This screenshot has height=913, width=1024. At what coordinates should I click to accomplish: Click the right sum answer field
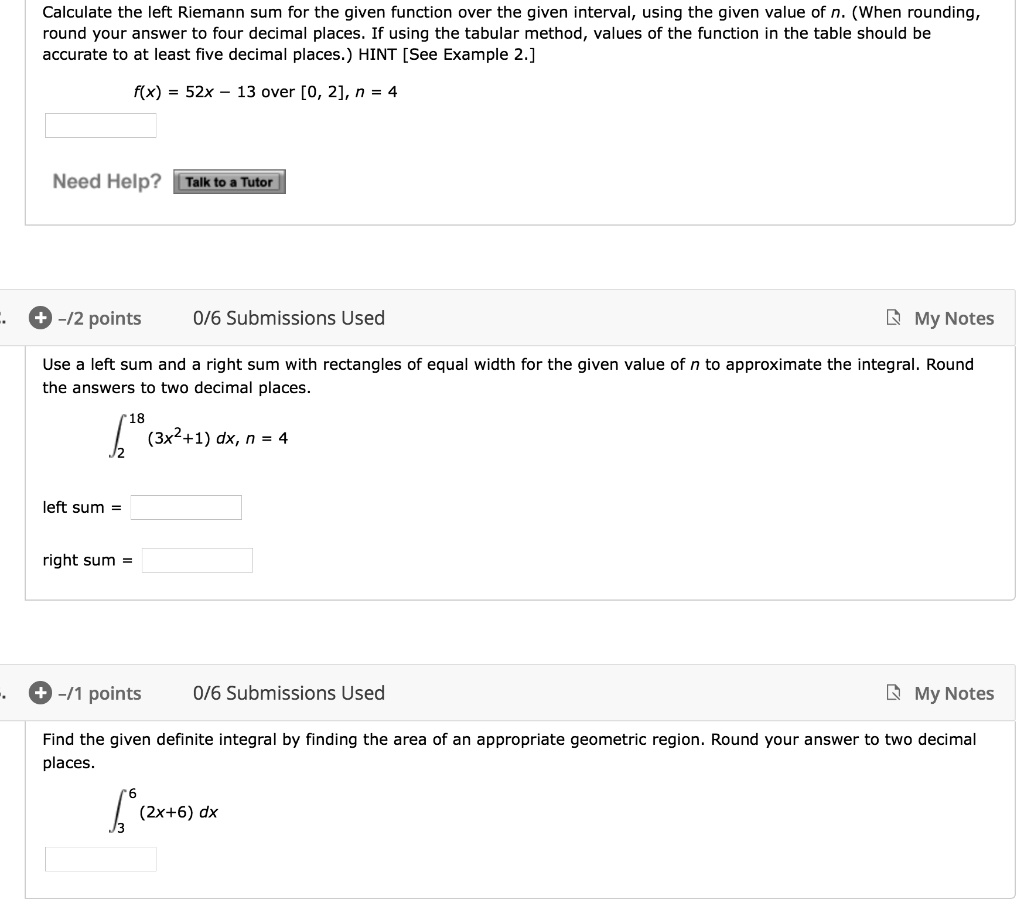[197, 560]
